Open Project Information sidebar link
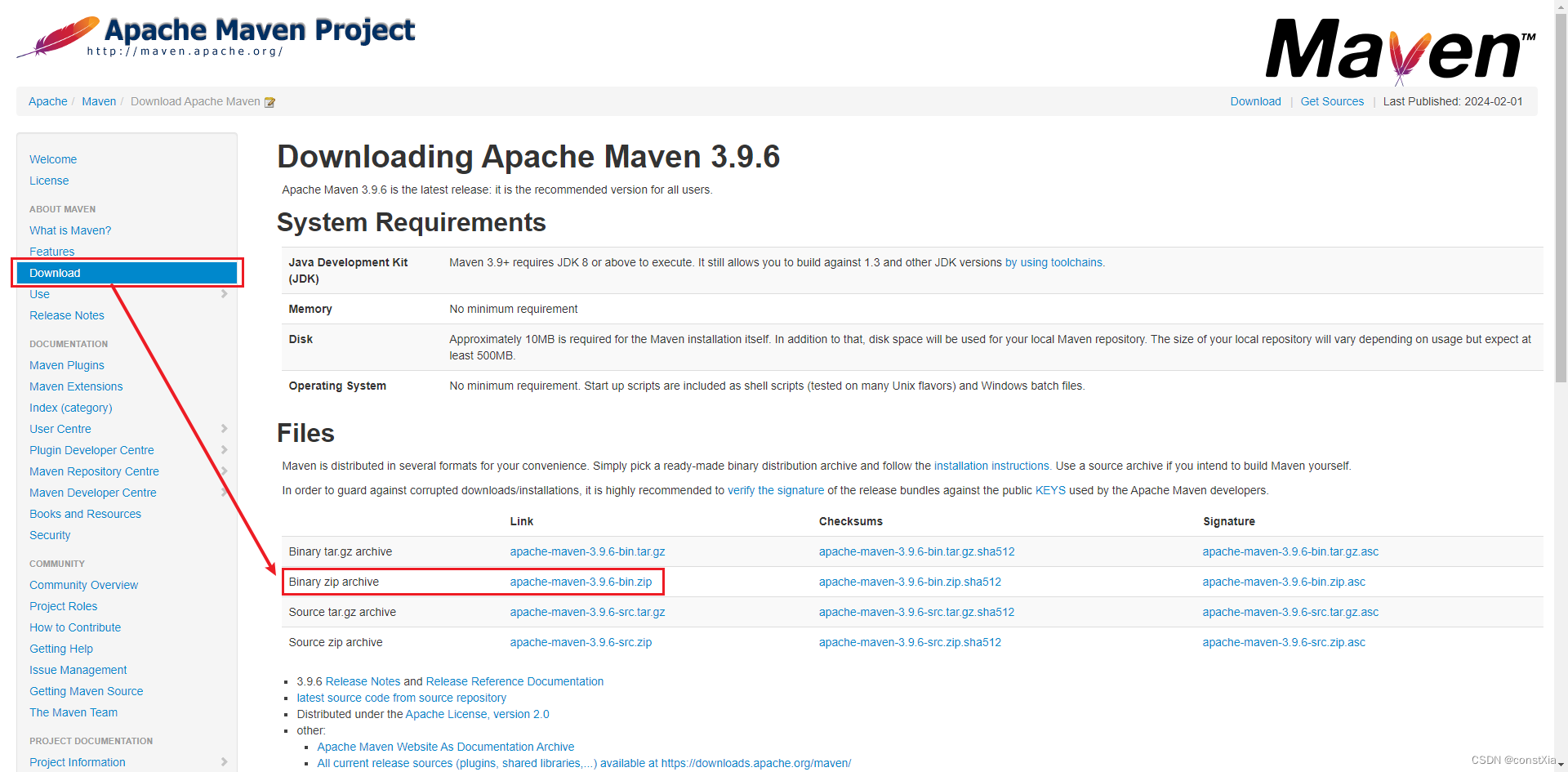This screenshot has height=772, width=1568. (x=78, y=762)
